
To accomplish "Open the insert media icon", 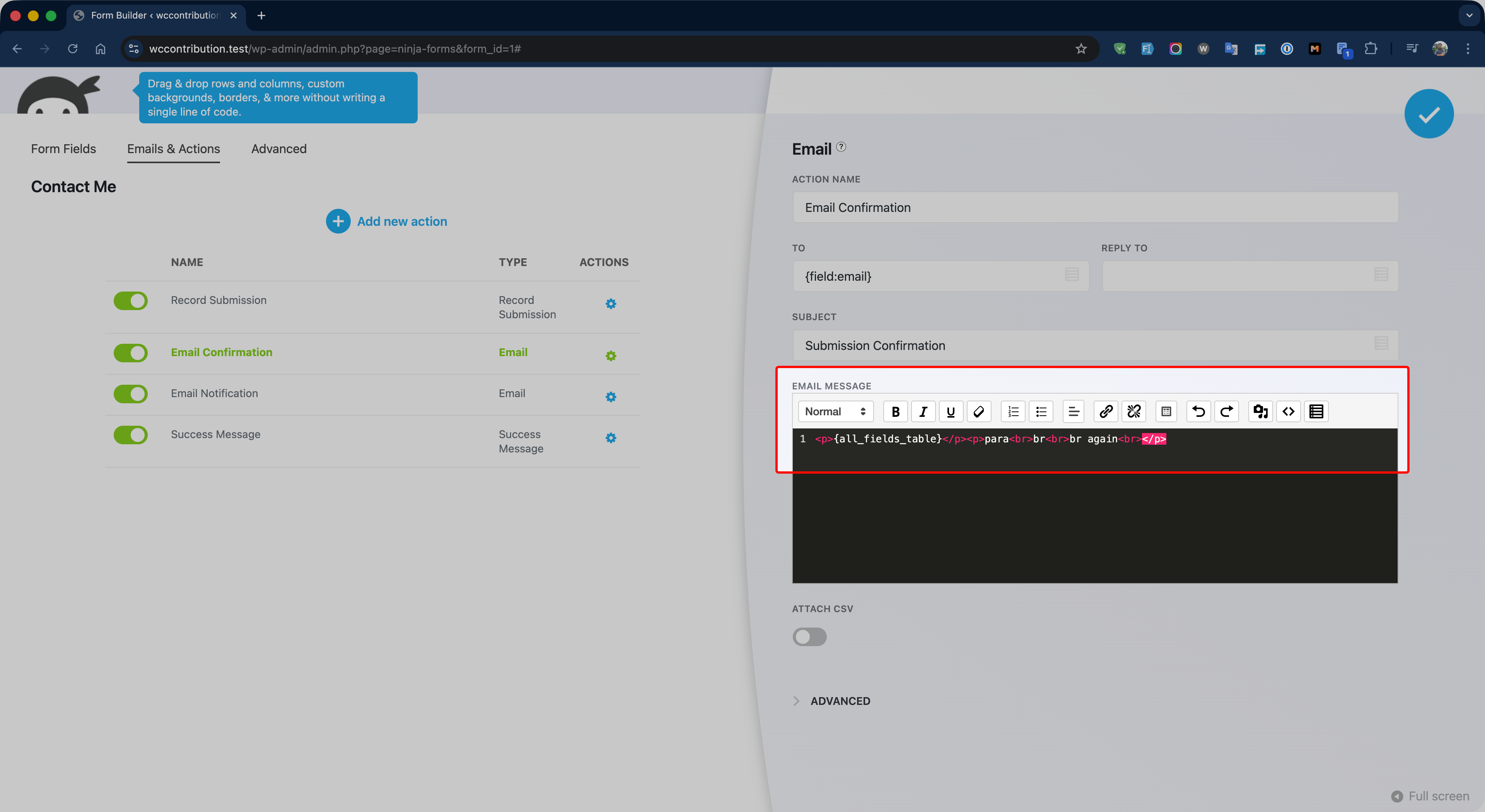I will (1260, 411).
